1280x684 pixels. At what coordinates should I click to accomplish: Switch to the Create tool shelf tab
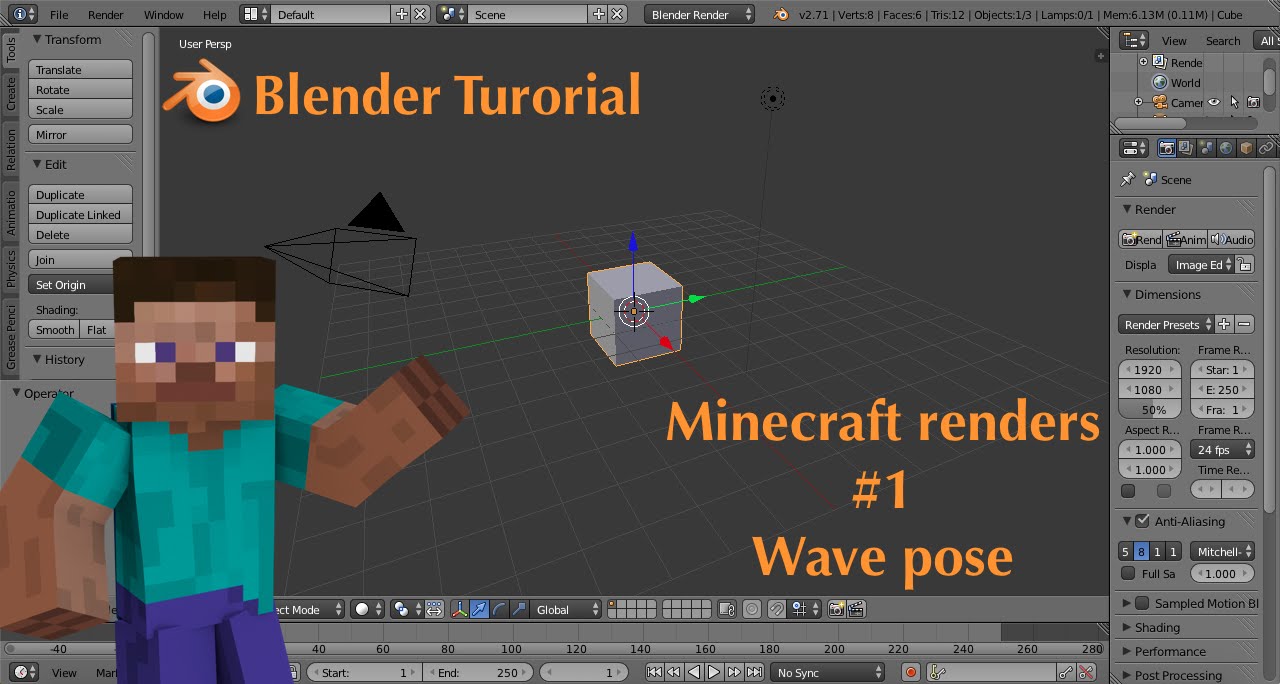pos(11,95)
